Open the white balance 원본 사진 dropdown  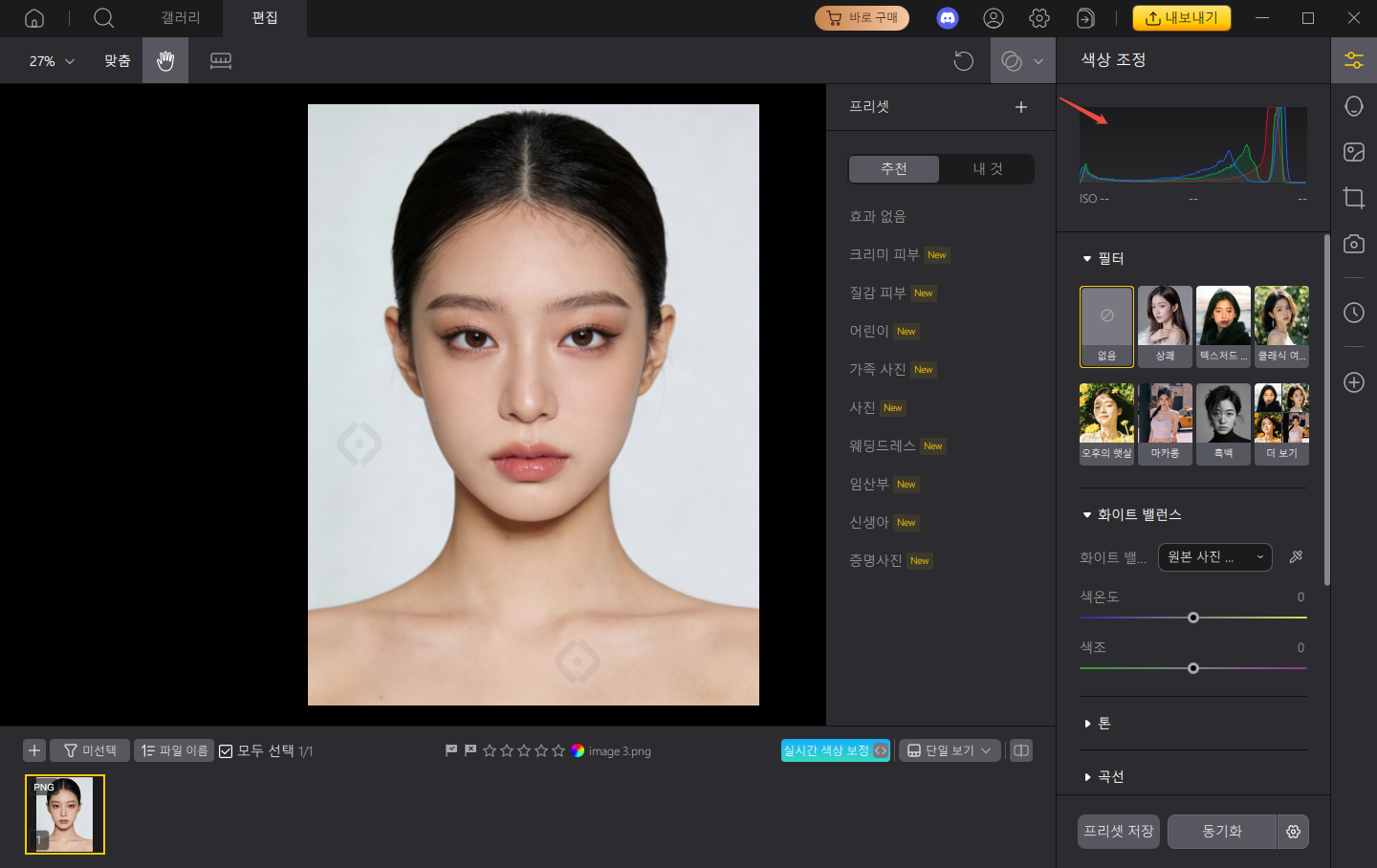1214,556
